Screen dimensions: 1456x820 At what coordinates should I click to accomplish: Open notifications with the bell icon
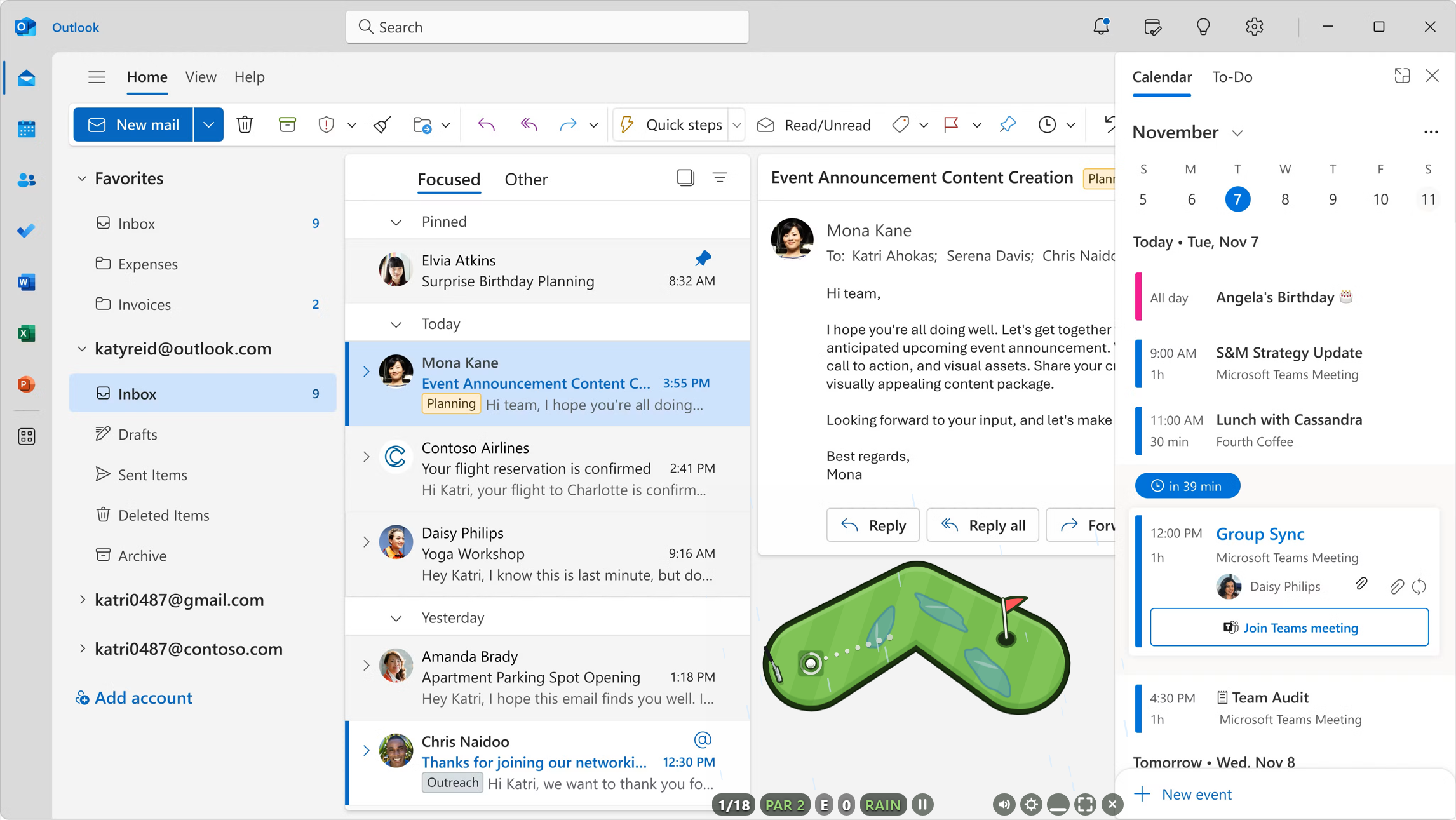(1101, 27)
